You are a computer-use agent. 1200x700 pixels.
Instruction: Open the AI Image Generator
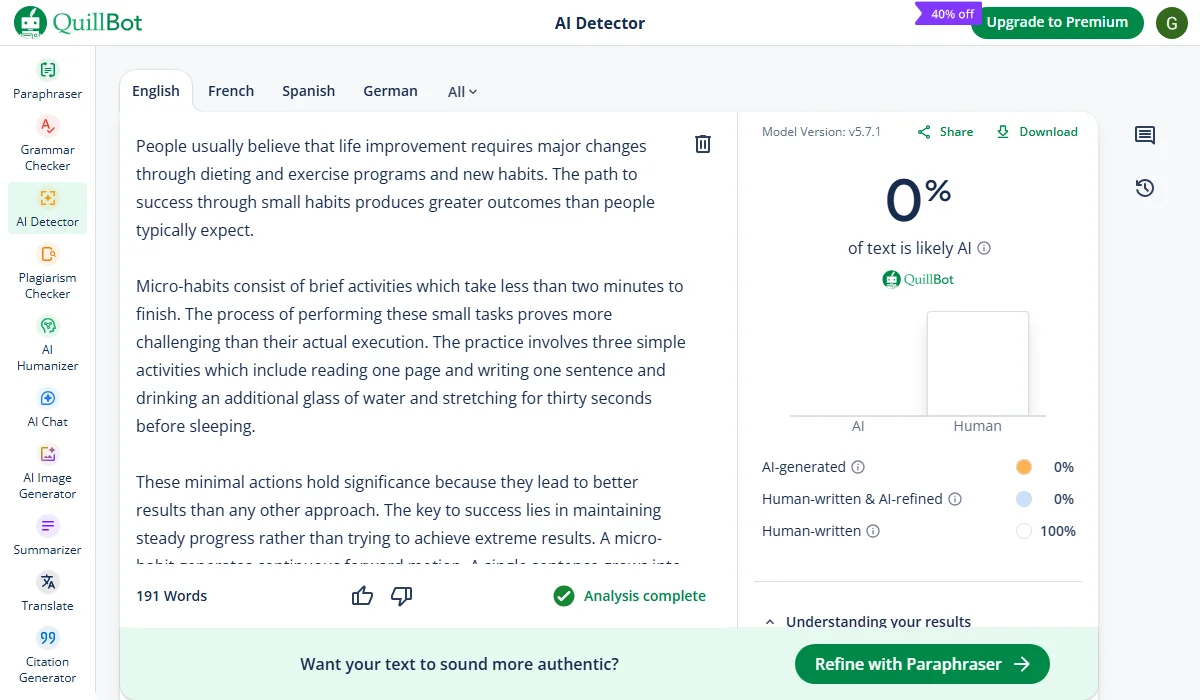click(47, 472)
